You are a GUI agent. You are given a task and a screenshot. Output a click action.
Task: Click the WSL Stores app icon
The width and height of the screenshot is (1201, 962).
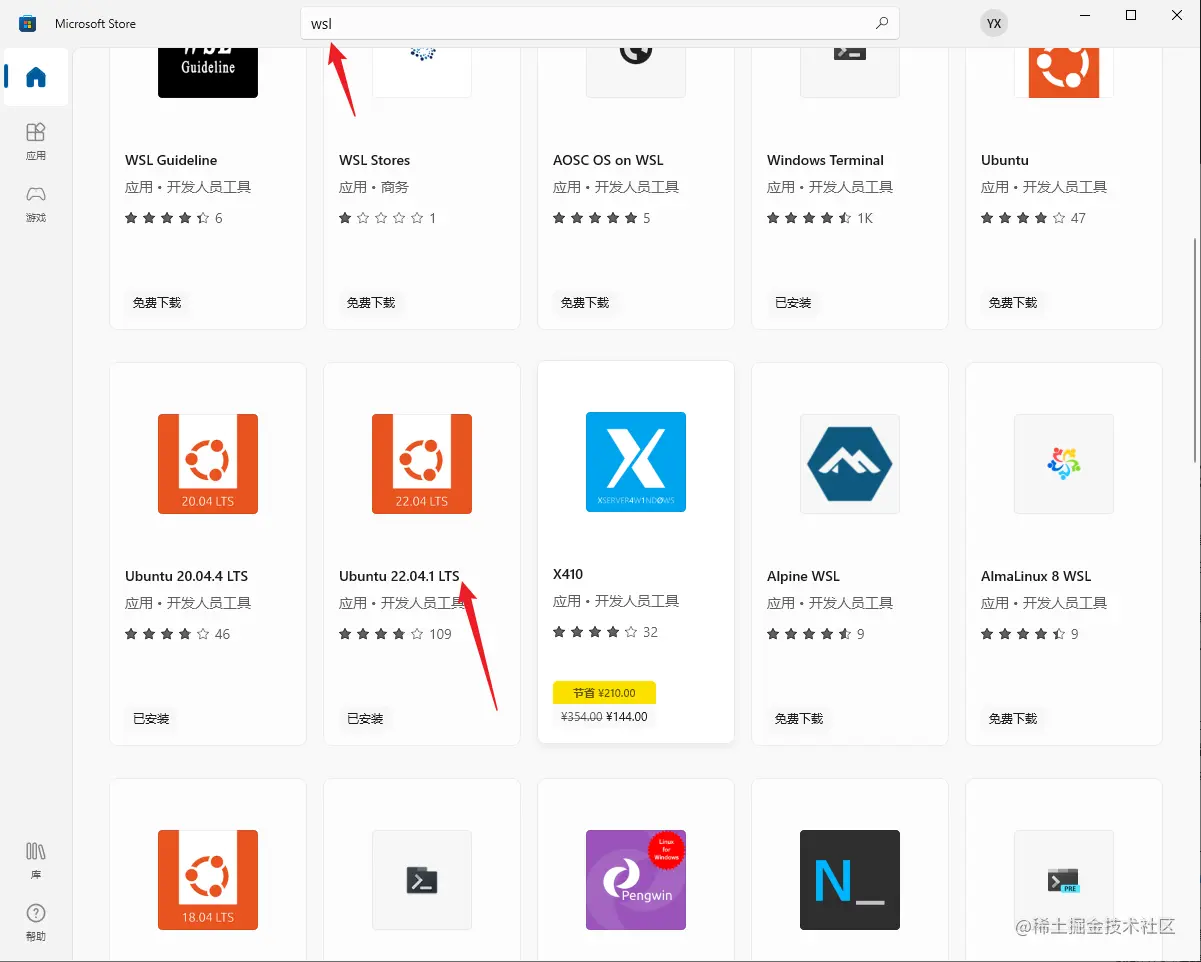(422, 72)
